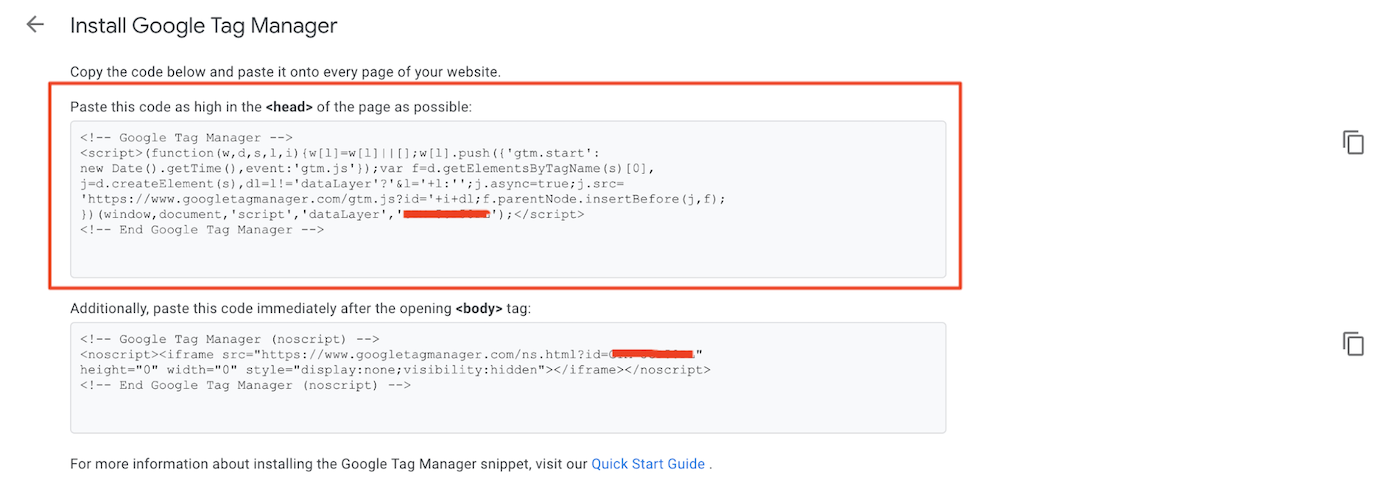Click the redacted ID in iframe src
Screen dimensions: 1400x491
(652, 354)
